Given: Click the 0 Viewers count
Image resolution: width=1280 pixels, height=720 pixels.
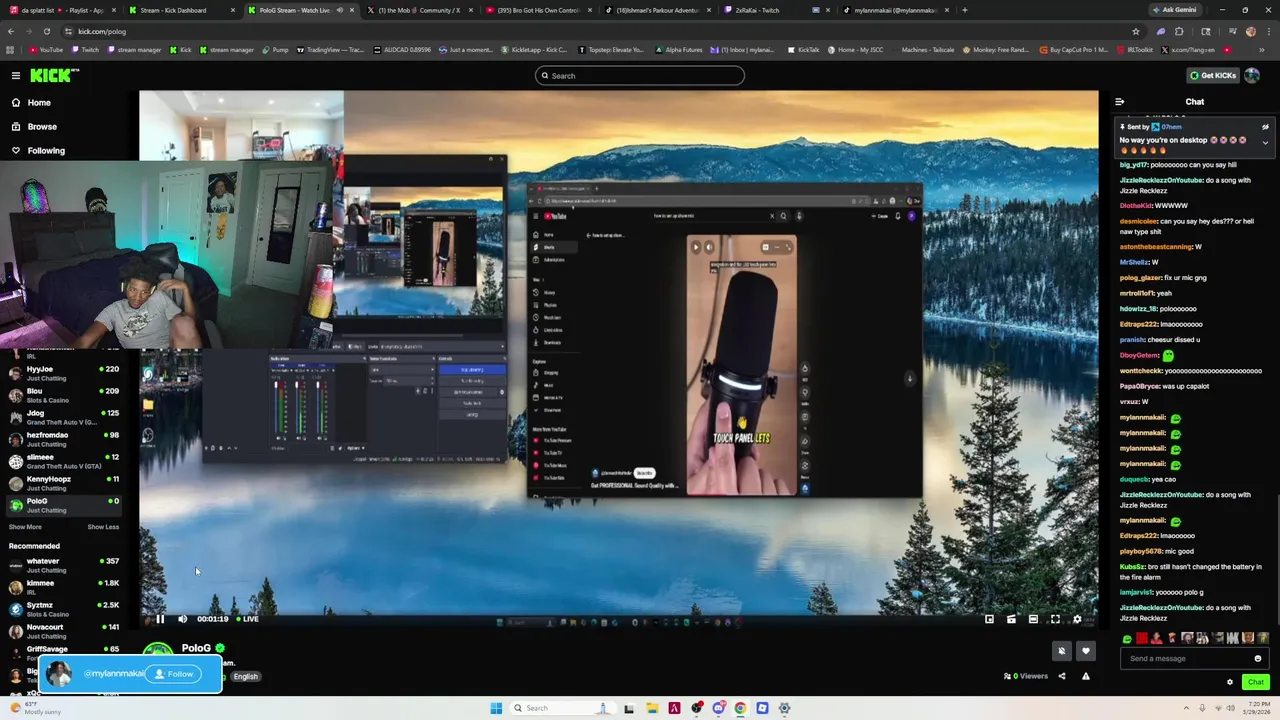Looking at the screenshot, I should tap(1026, 676).
